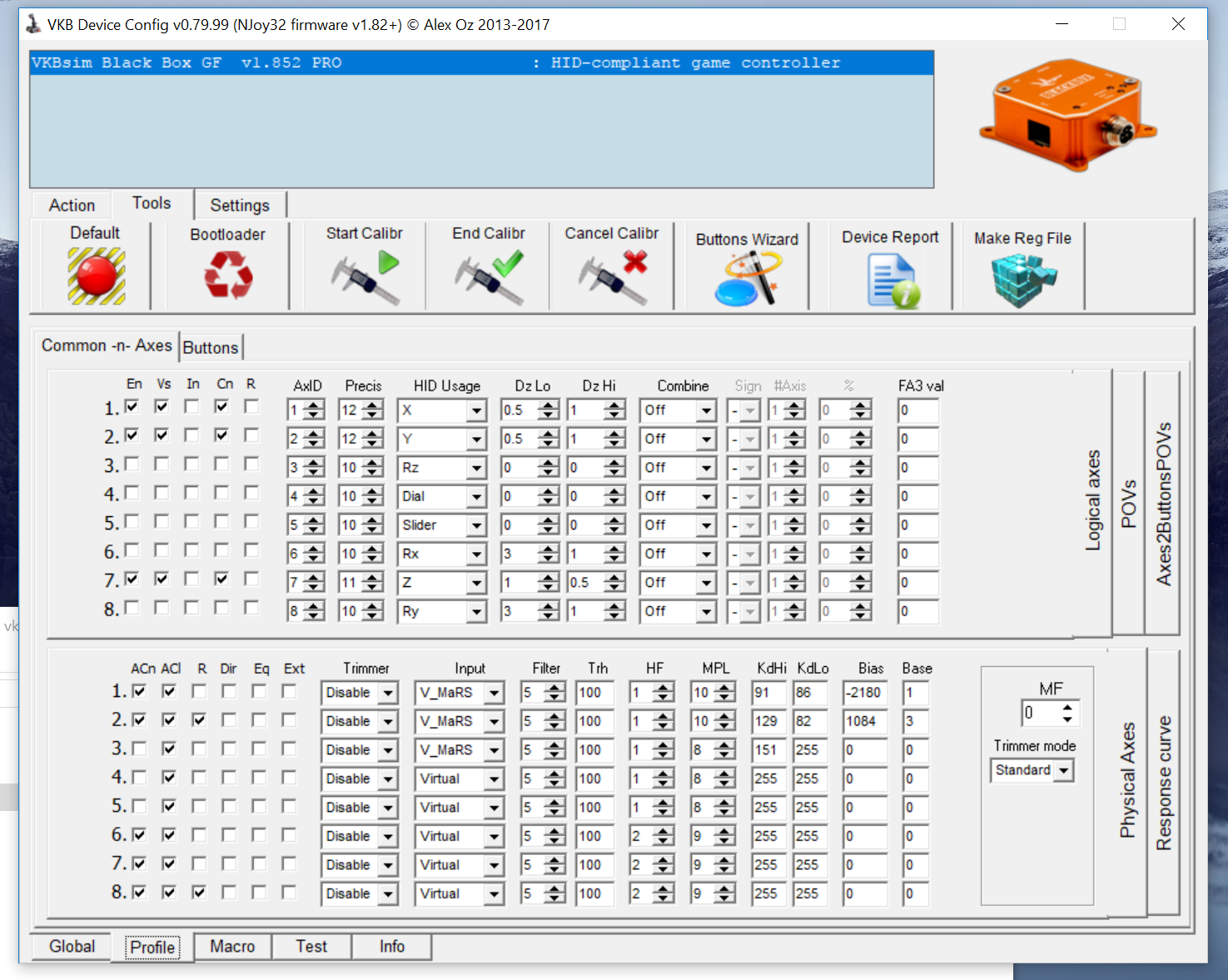1228x980 pixels.
Task: Open Device Report document icon
Action: coord(892,281)
